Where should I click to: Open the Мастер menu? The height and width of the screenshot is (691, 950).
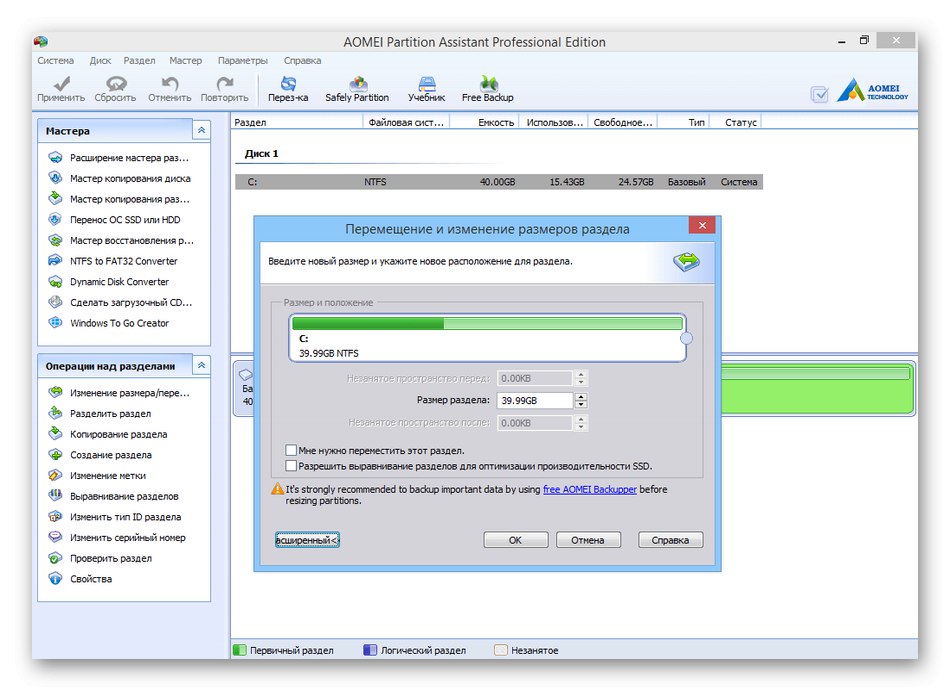pos(185,61)
